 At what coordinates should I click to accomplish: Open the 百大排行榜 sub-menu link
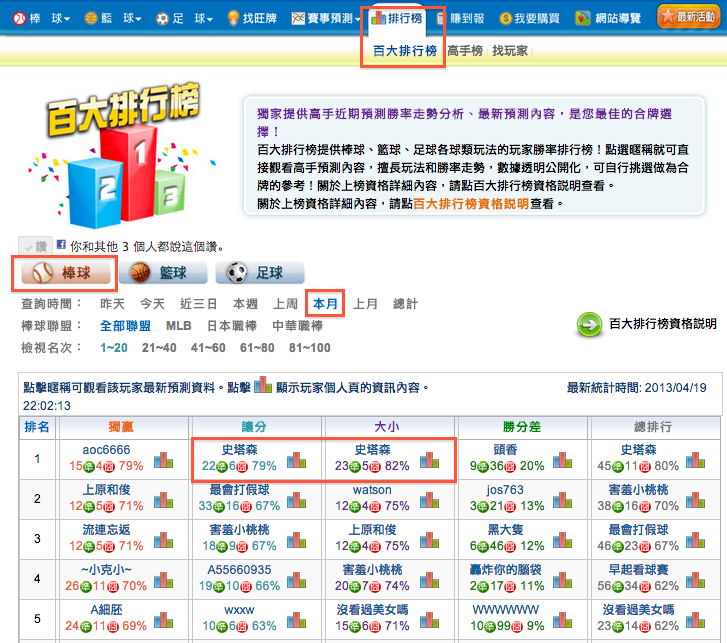(405, 51)
